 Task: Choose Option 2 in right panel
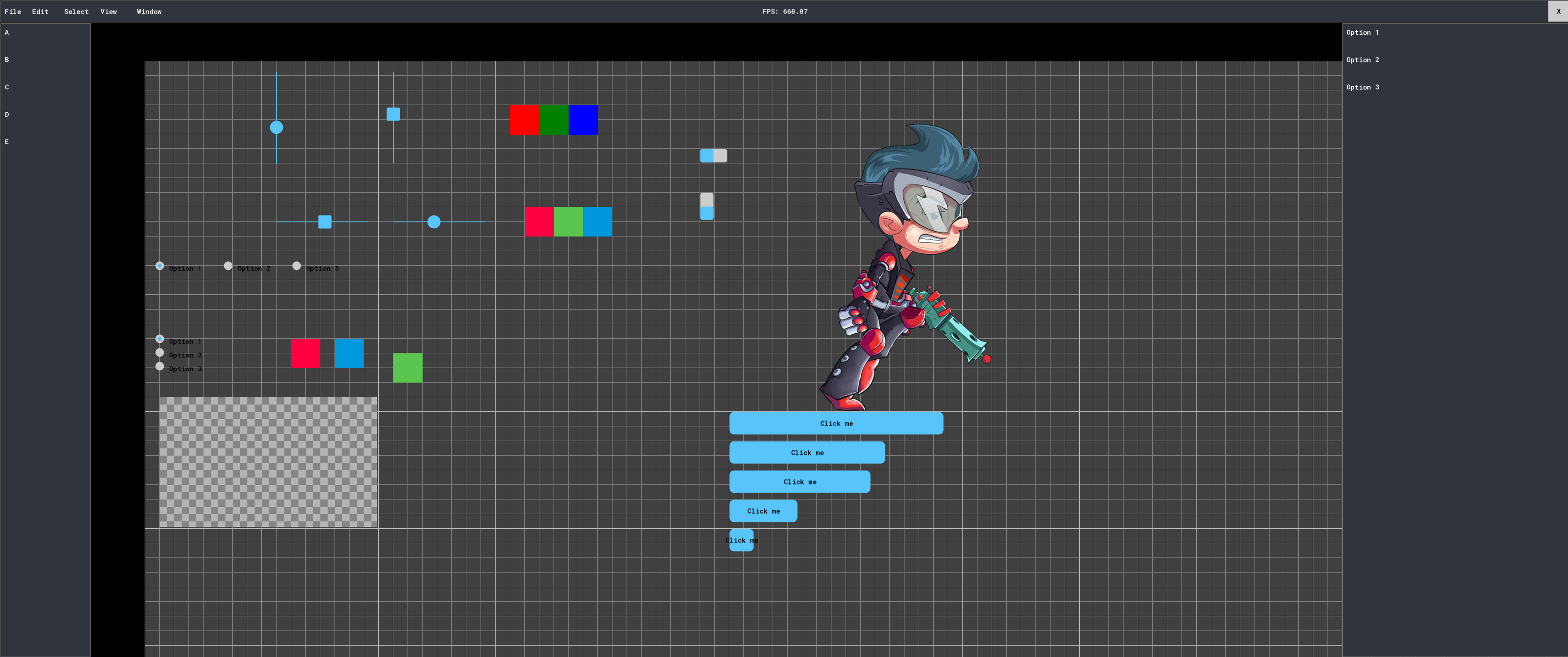pyautogui.click(x=1362, y=60)
